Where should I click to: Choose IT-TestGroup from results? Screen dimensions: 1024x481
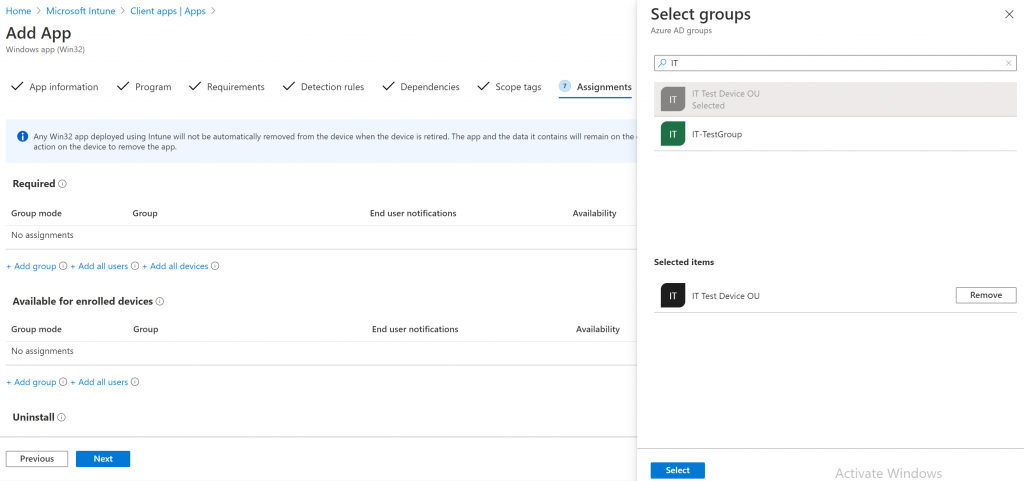point(835,134)
